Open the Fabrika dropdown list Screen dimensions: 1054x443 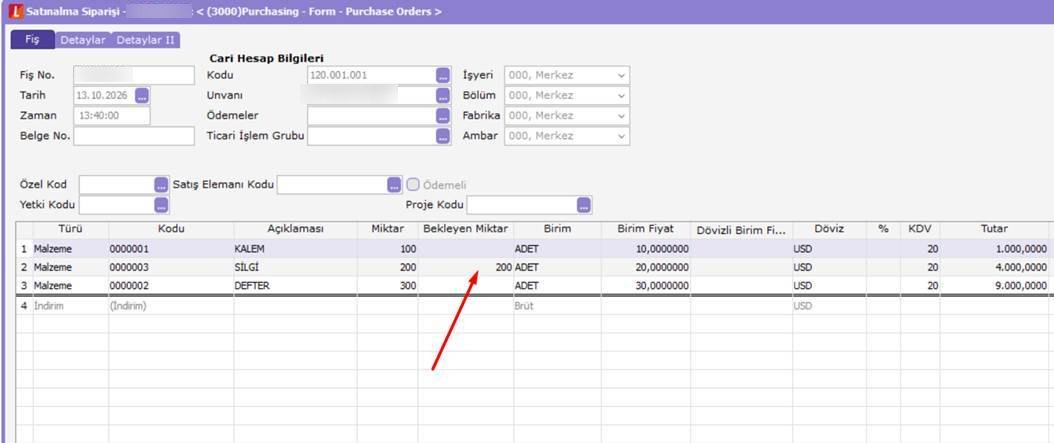(x=621, y=116)
